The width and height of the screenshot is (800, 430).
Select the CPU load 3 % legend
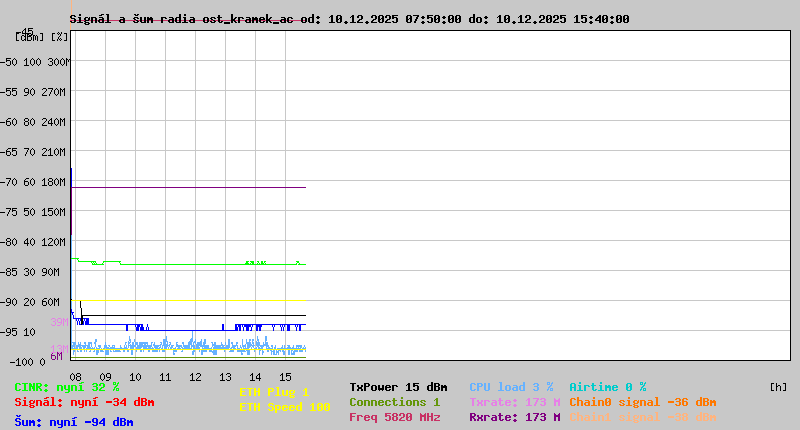point(511,387)
